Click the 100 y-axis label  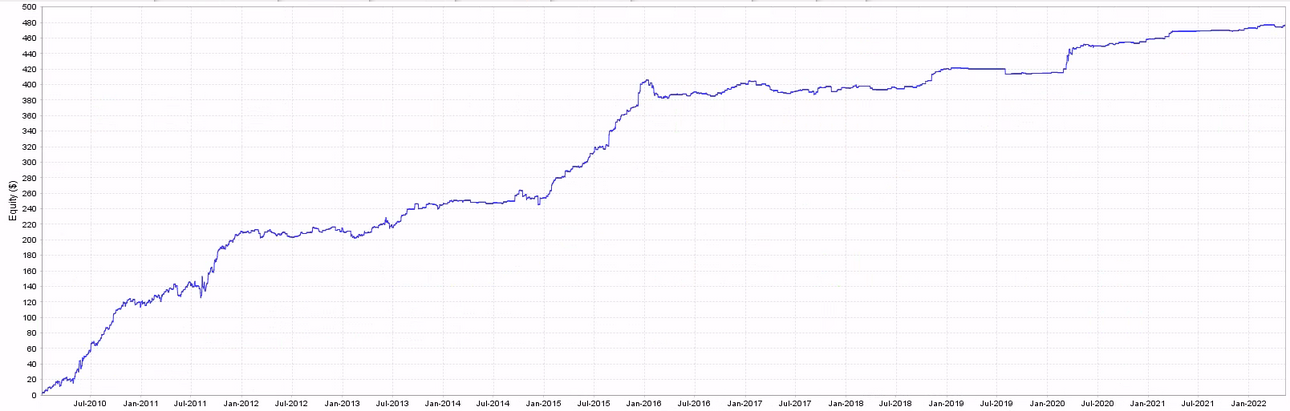tap(29, 318)
